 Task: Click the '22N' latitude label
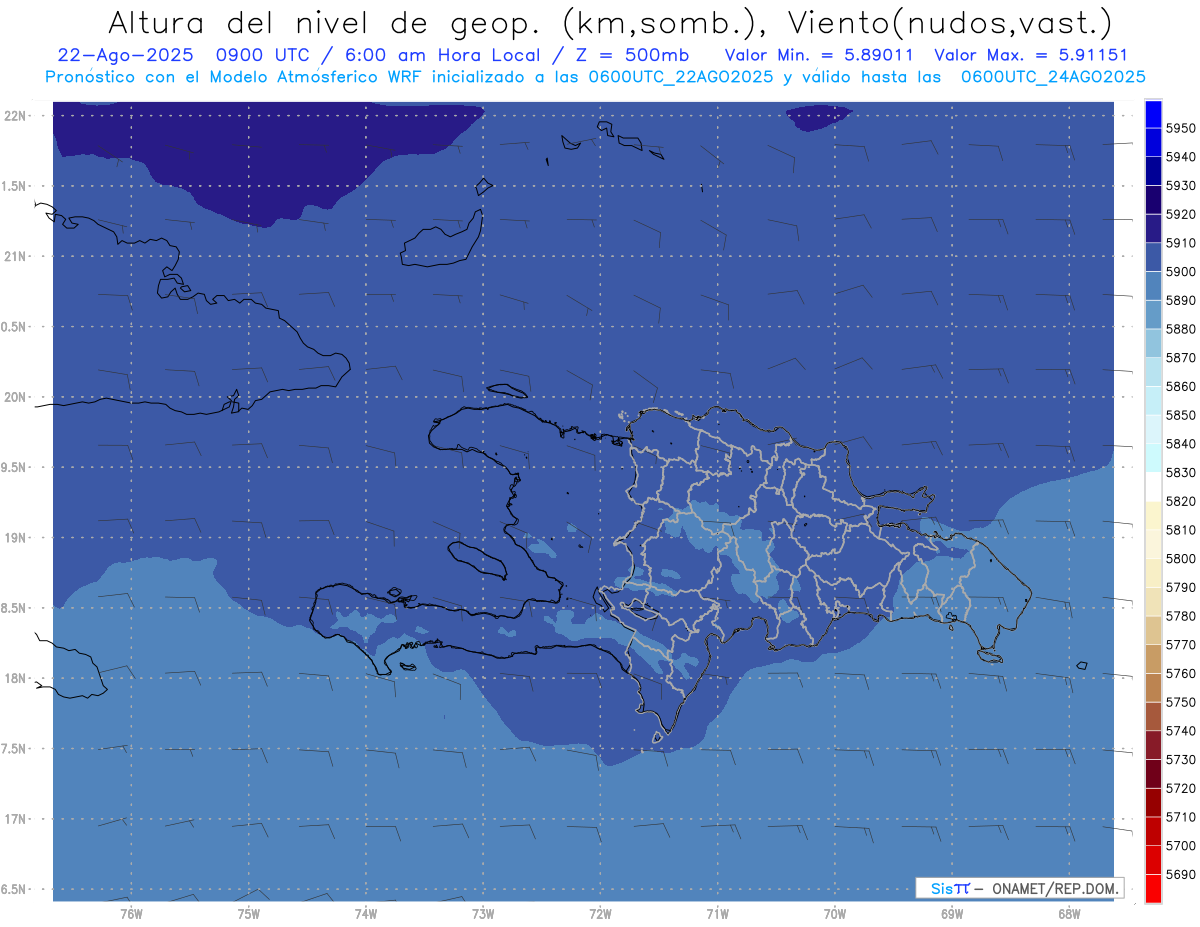coord(14,116)
